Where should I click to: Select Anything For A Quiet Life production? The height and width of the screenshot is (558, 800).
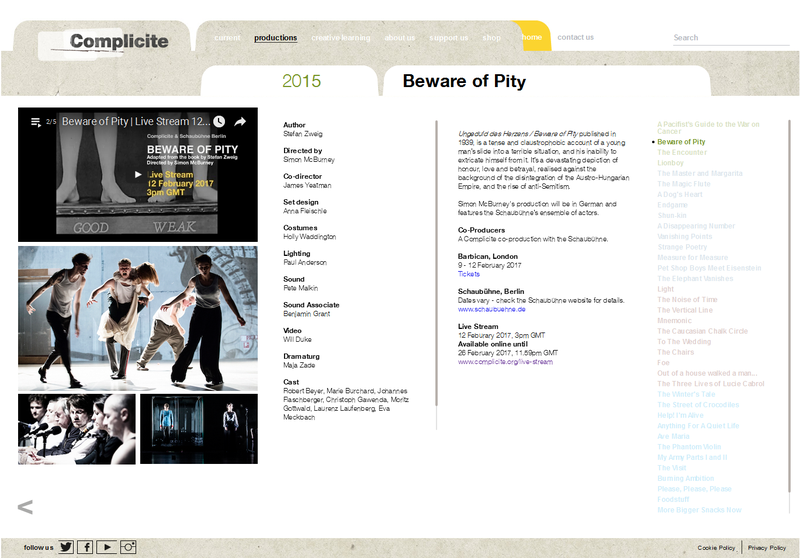(698, 426)
